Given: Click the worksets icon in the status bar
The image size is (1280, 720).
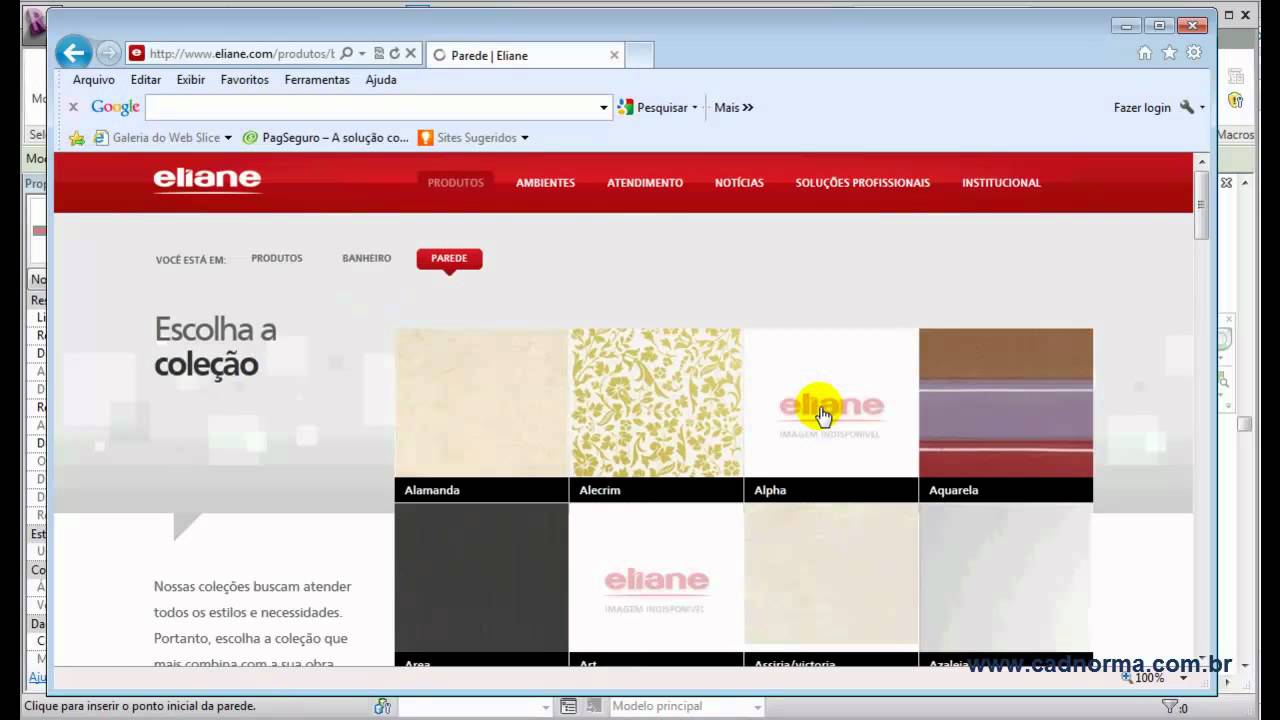Looking at the screenshot, I should click(382, 706).
